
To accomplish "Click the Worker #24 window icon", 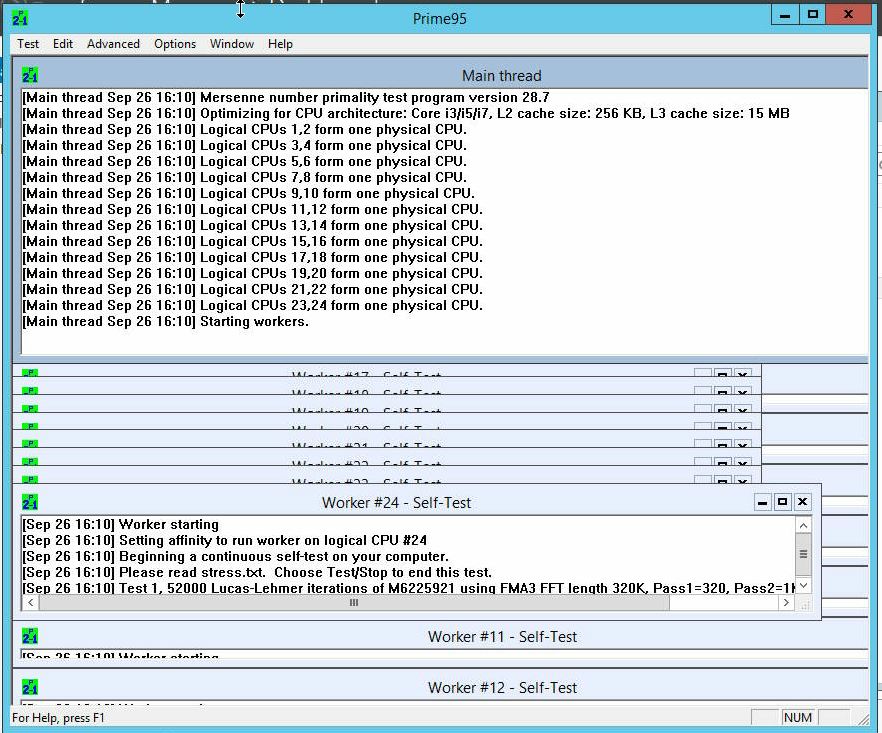I will point(30,502).
